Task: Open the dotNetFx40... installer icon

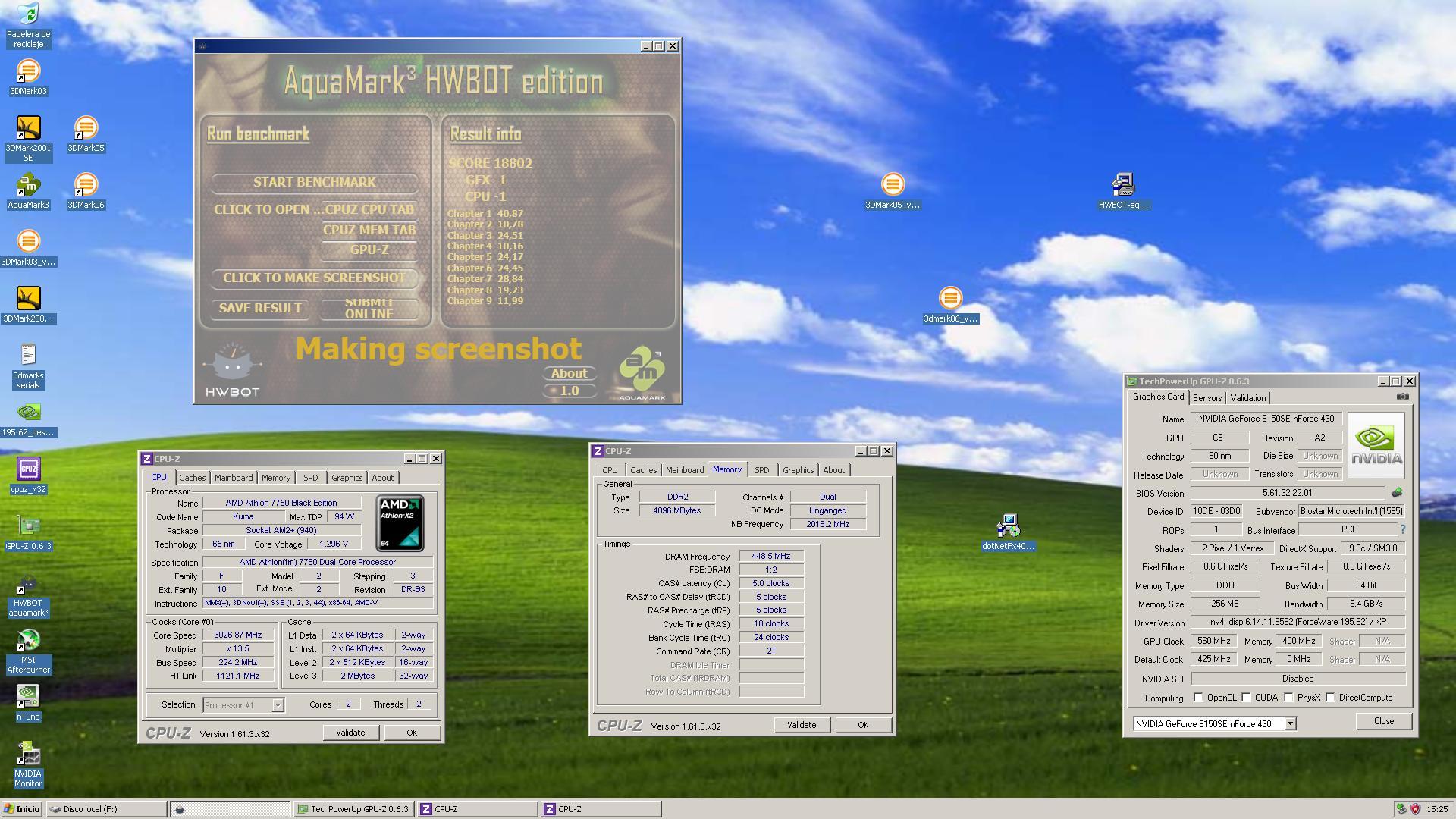Action: [1008, 532]
